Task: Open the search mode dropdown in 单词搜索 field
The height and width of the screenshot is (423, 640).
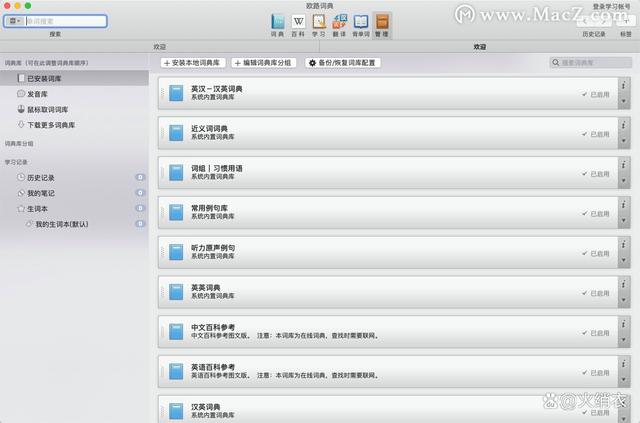Action: 15,21
